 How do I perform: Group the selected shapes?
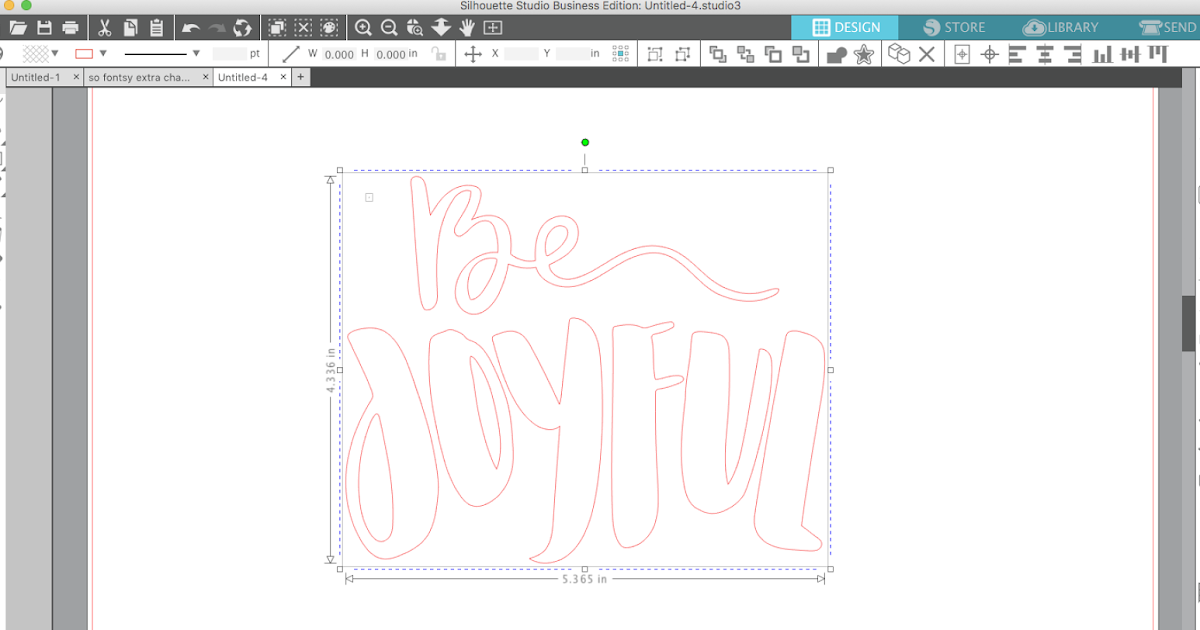[656, 54]
